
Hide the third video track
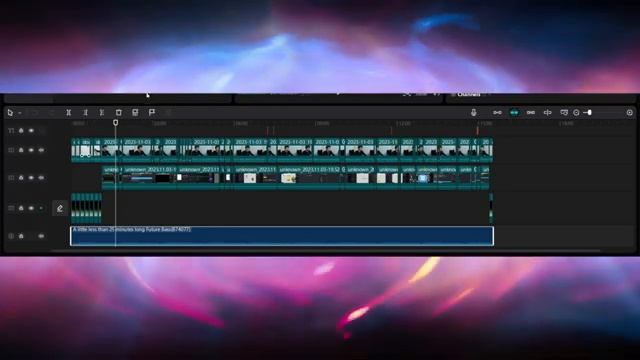(31, 208)
